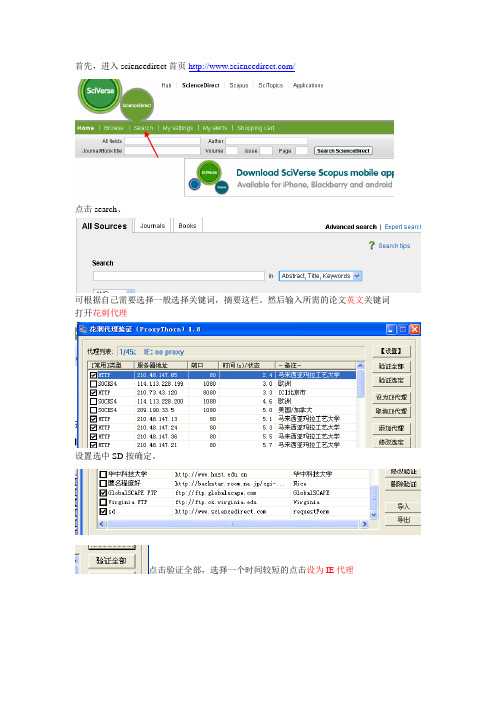
Task: Toggle the 华中科技大学 checkbox
Action: click(103, 474)
